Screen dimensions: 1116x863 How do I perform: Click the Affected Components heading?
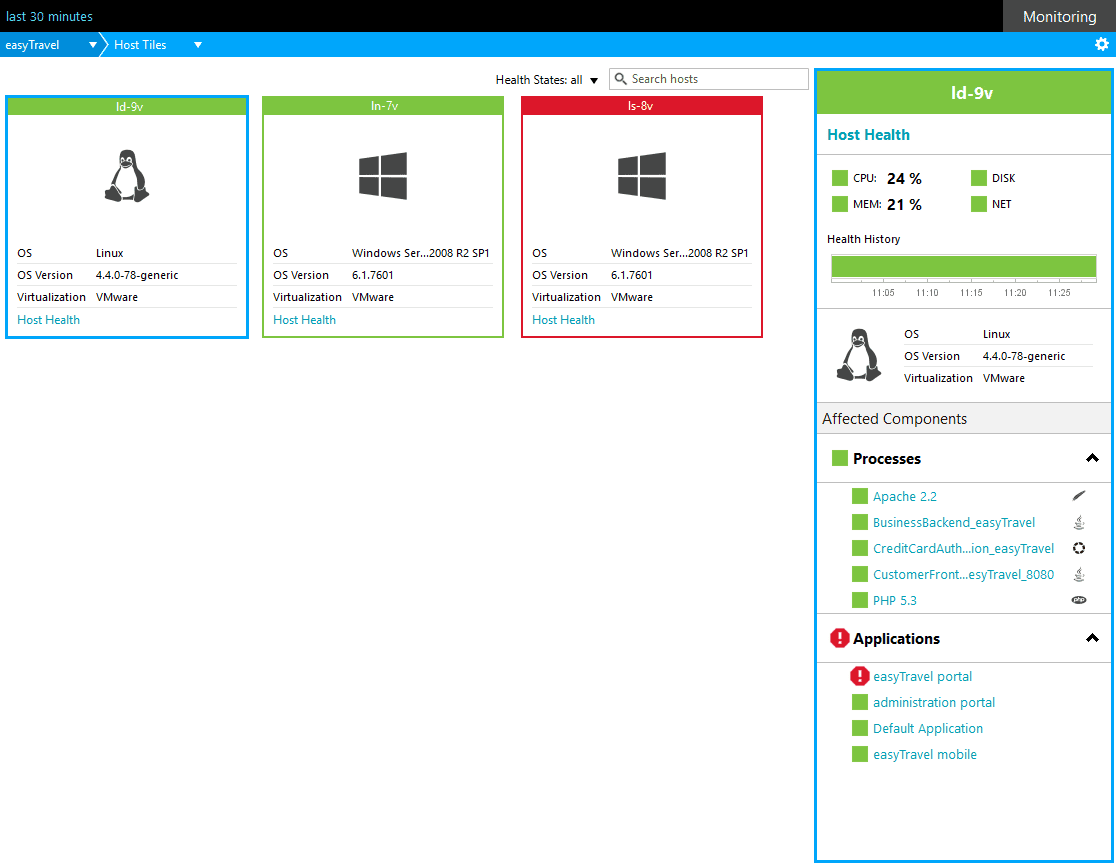tap(894, 418)
